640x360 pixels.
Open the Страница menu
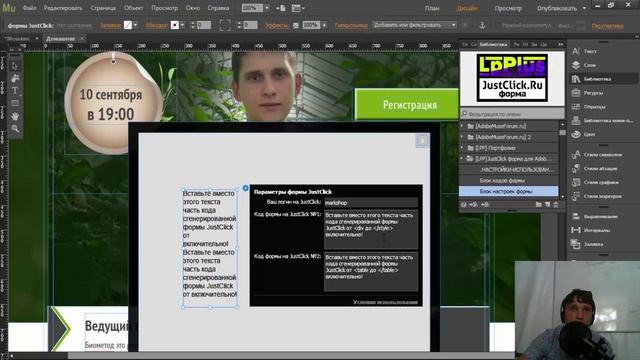102,8
